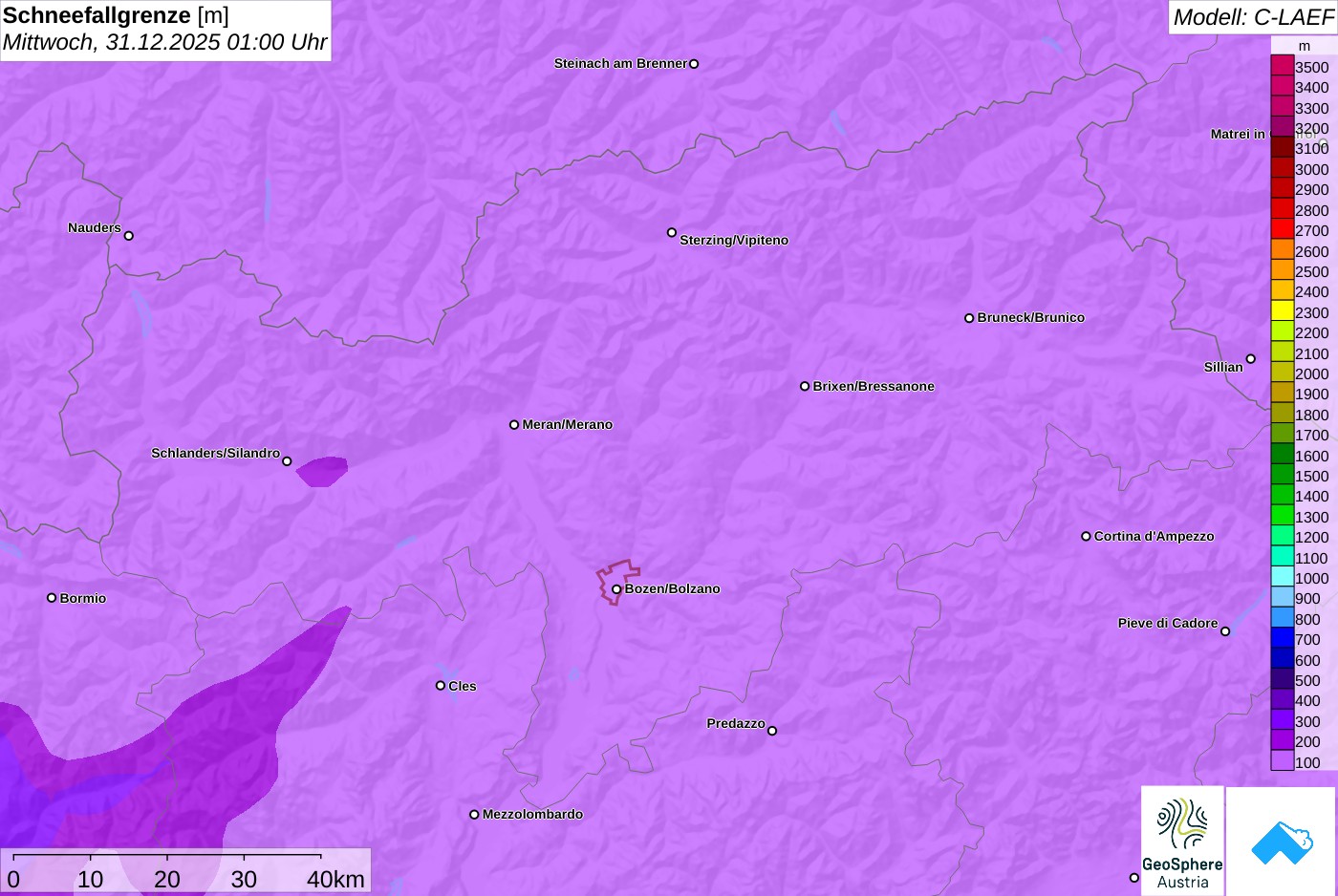Viewport: 1338px width, 896px height.
Task: Click the Mezzolombardo marker dot
Action: pos(474,815)
